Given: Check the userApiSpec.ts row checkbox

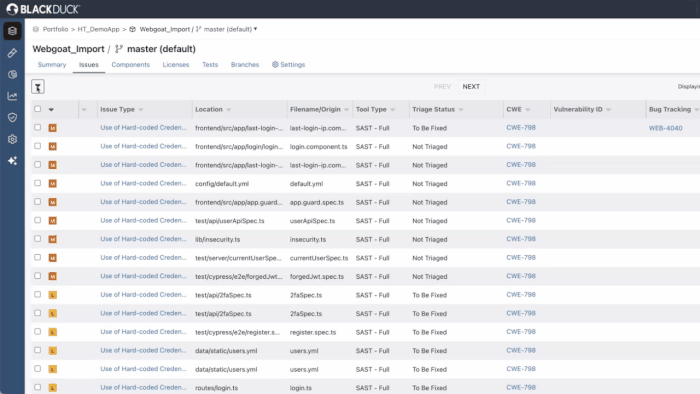Looking at the screenshot, I should (x=38, y=220).
